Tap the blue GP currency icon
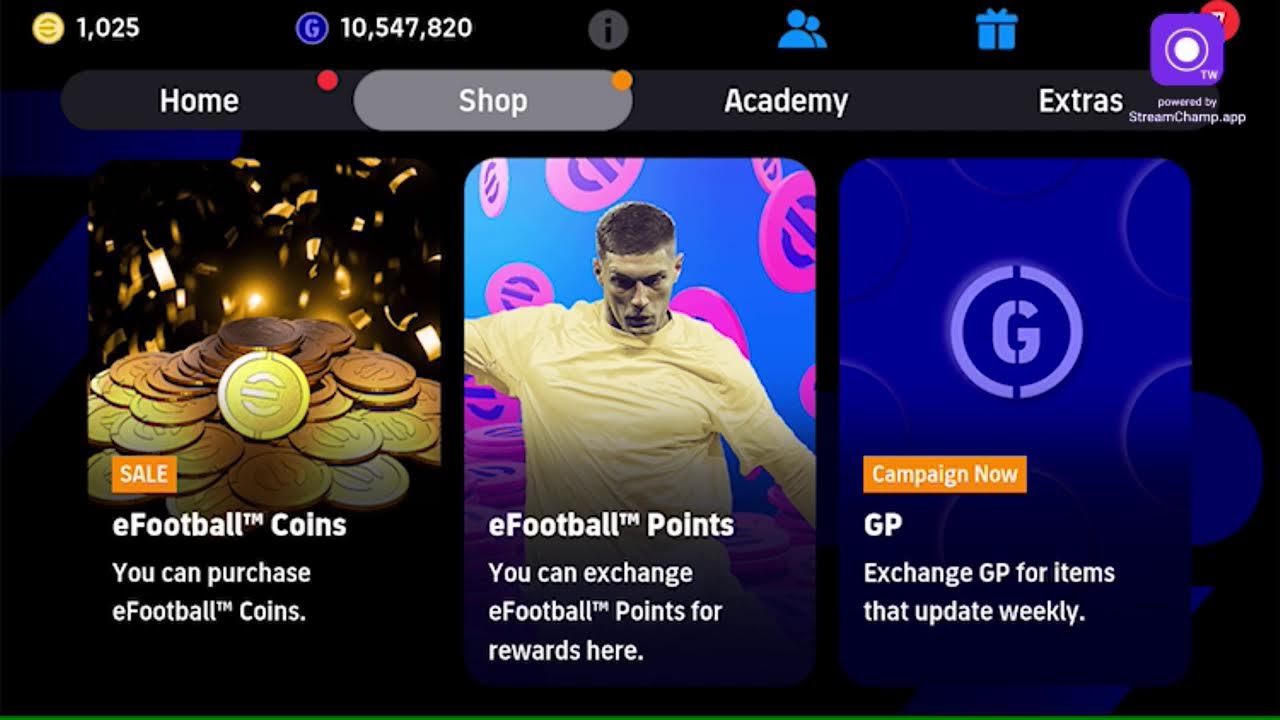Screen dimensions: 1280x720 [312, 28]
